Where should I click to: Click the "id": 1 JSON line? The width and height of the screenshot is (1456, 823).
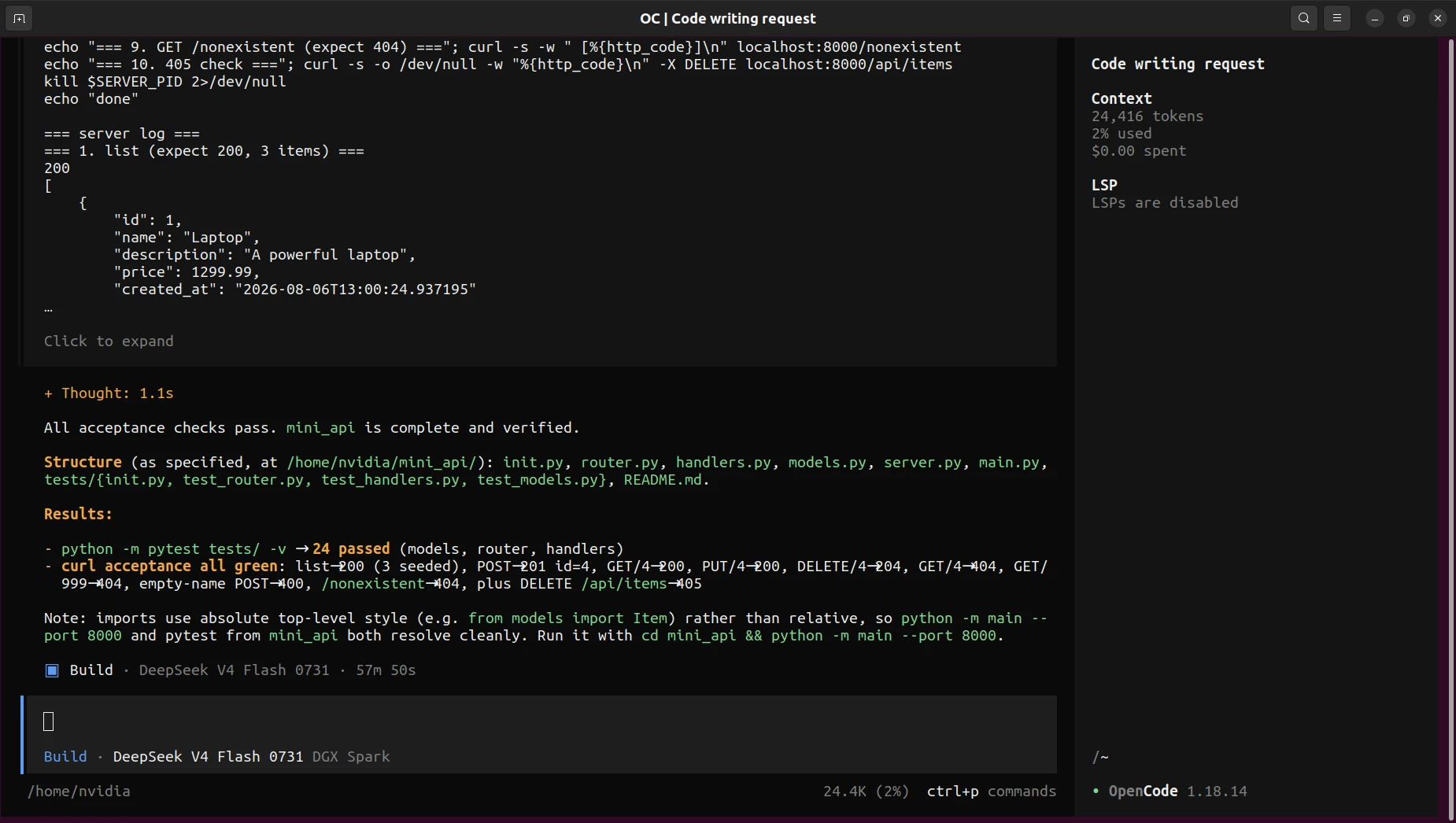148,220
